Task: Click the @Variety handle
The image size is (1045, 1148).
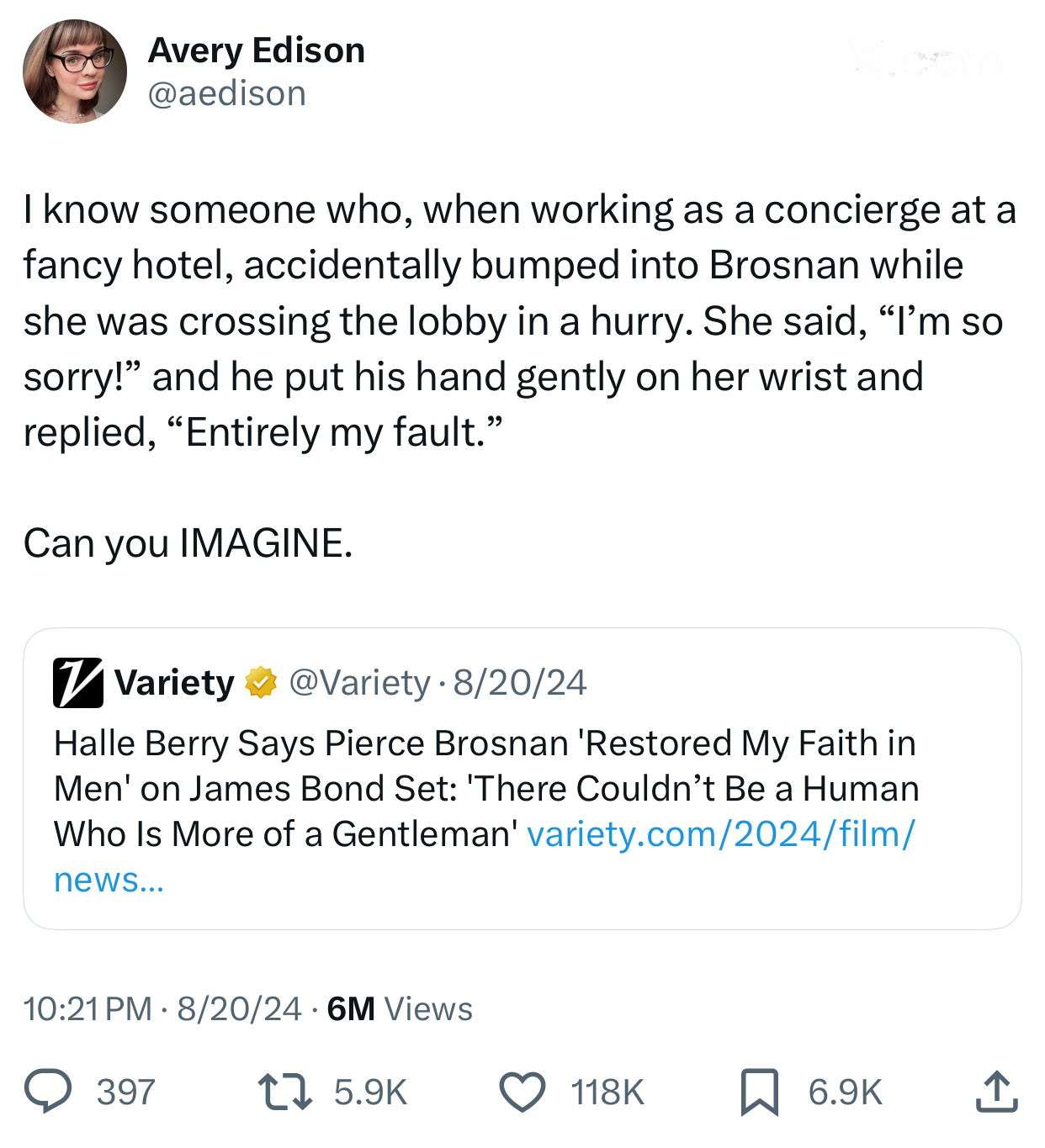Action: (x=359, y=682)
